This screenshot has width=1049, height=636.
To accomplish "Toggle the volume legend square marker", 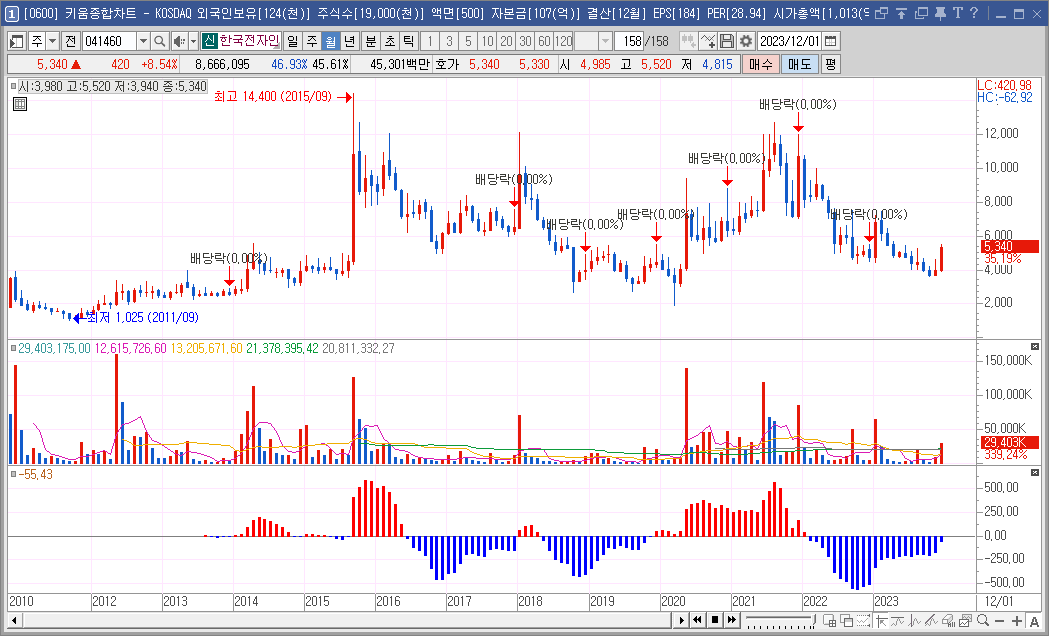I will [x=13, y=348].
